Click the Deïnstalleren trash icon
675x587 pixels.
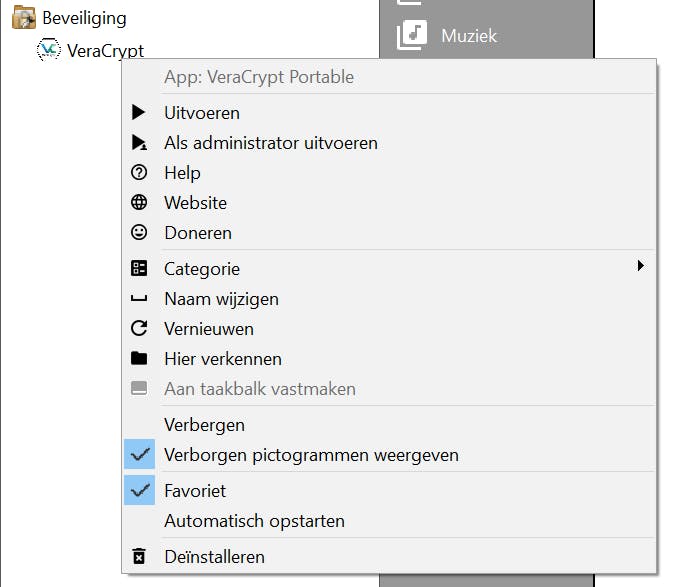click(x=140, y=557)
